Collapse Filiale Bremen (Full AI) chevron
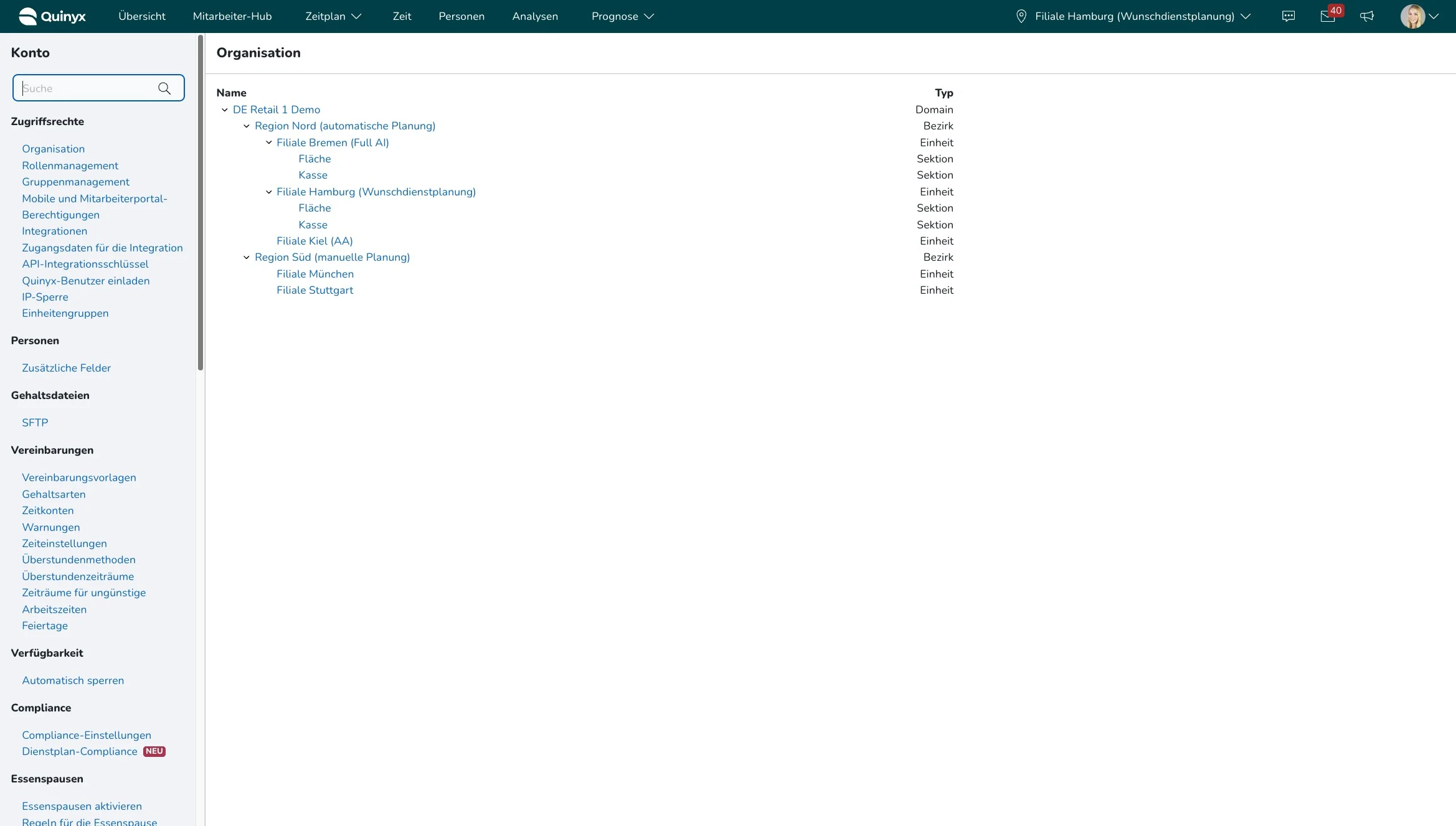Image resolution: width=1456 pixels, height=826 pixels. point(269,143)
